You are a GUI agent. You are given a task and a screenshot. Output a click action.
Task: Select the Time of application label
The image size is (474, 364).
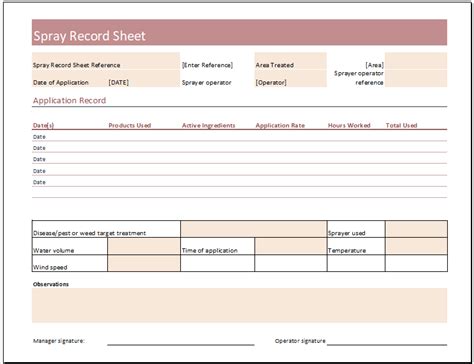tap(210, 250)
